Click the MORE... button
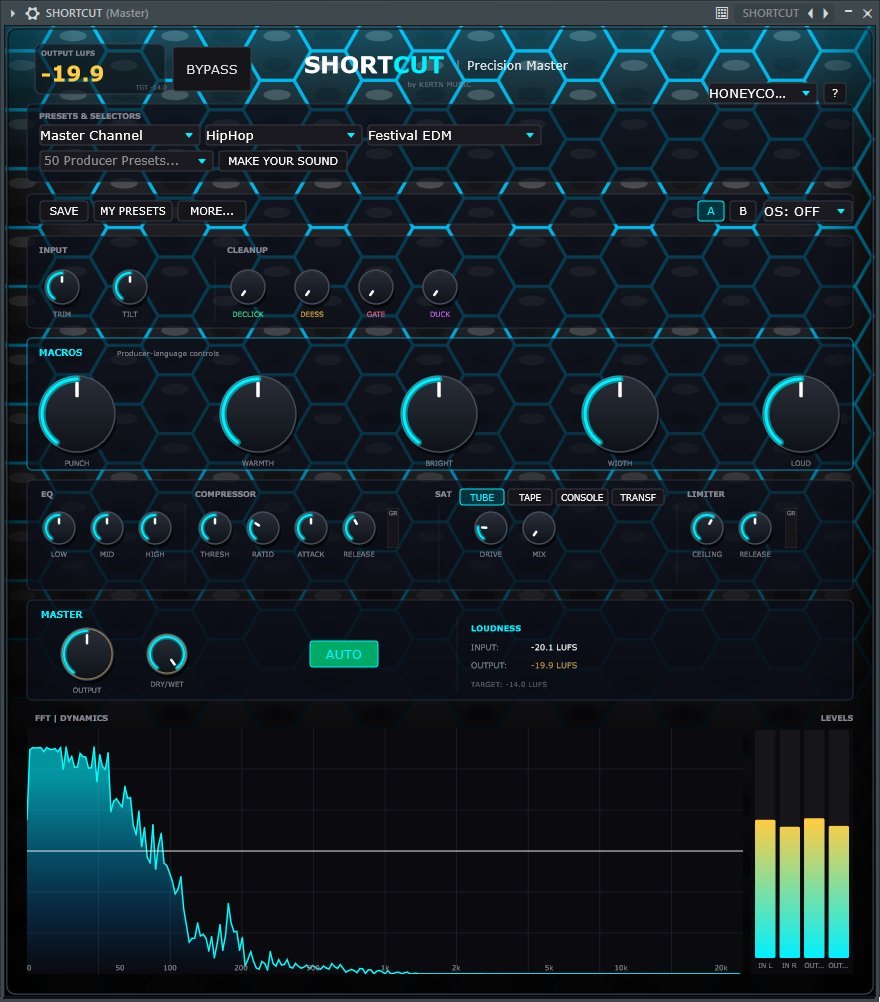This screenshot has width=880, height=1002. tap(212, 211)
